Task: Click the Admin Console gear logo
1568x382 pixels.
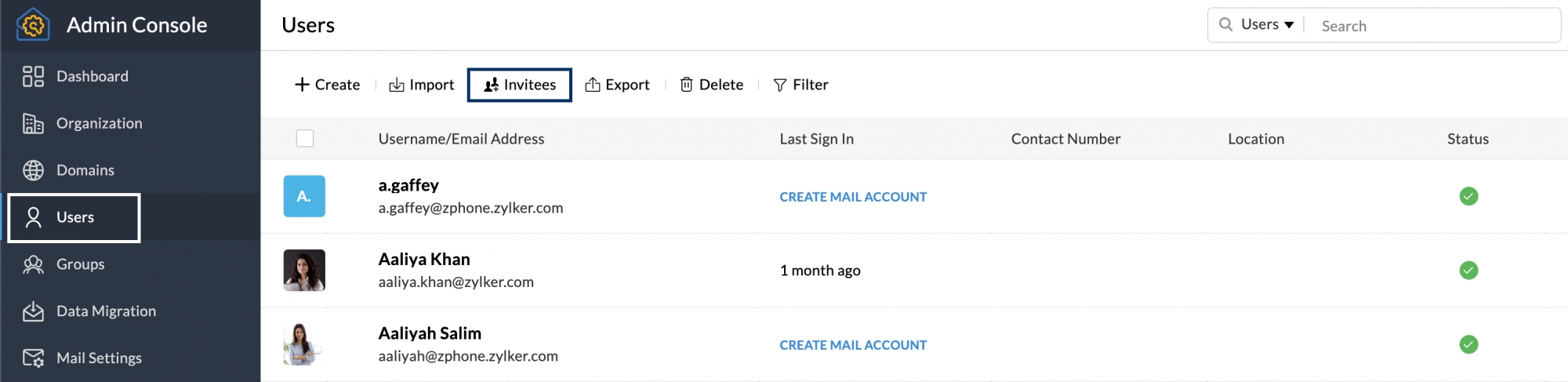Action: (33, 25)
